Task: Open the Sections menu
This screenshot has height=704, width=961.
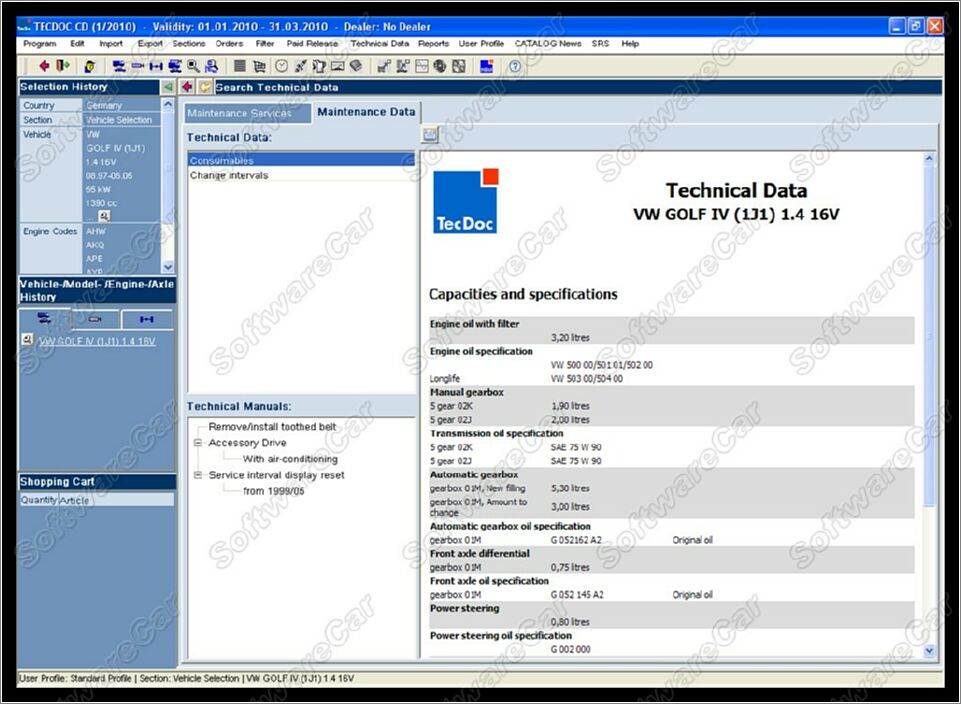Action: 189,44
